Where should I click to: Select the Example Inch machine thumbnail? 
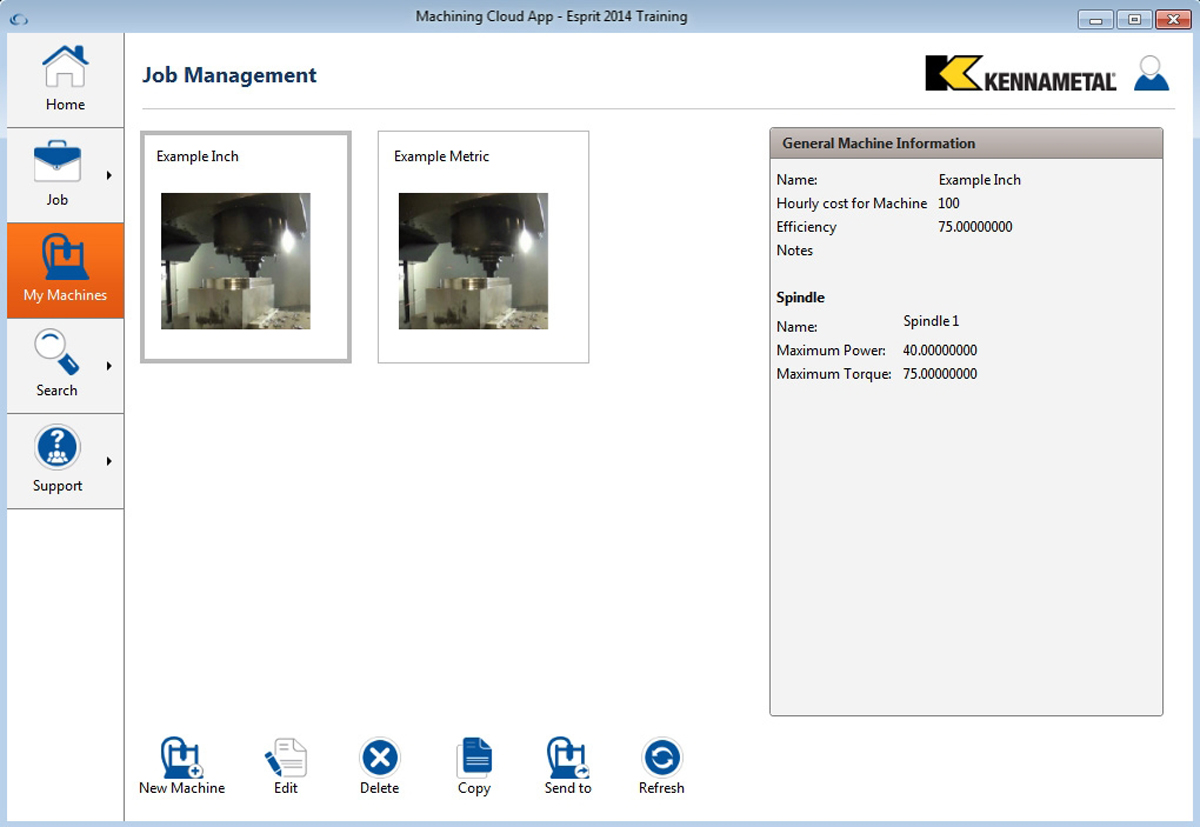pyautogui.click(x=236, y=261)
